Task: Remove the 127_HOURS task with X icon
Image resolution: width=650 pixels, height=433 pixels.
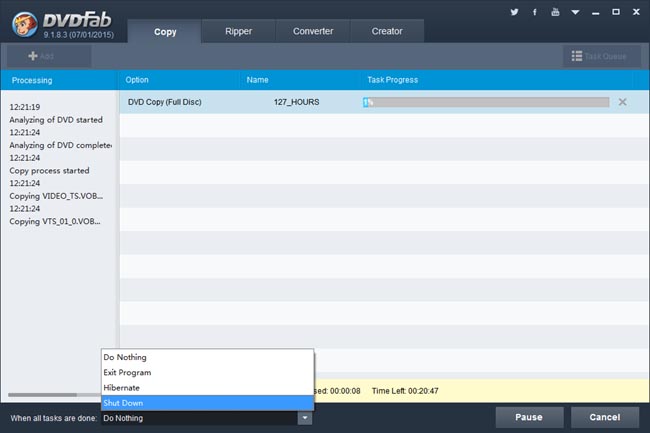Action: click(x=622, y=102)
